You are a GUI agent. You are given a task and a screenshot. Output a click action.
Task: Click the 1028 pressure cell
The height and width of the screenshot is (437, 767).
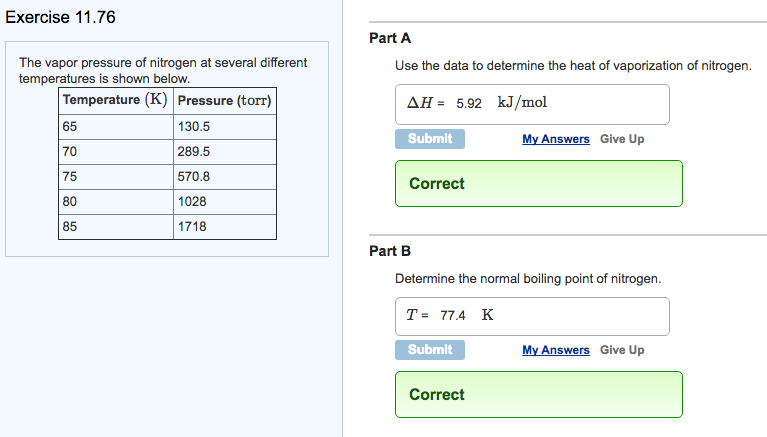[x=224, y=202]
